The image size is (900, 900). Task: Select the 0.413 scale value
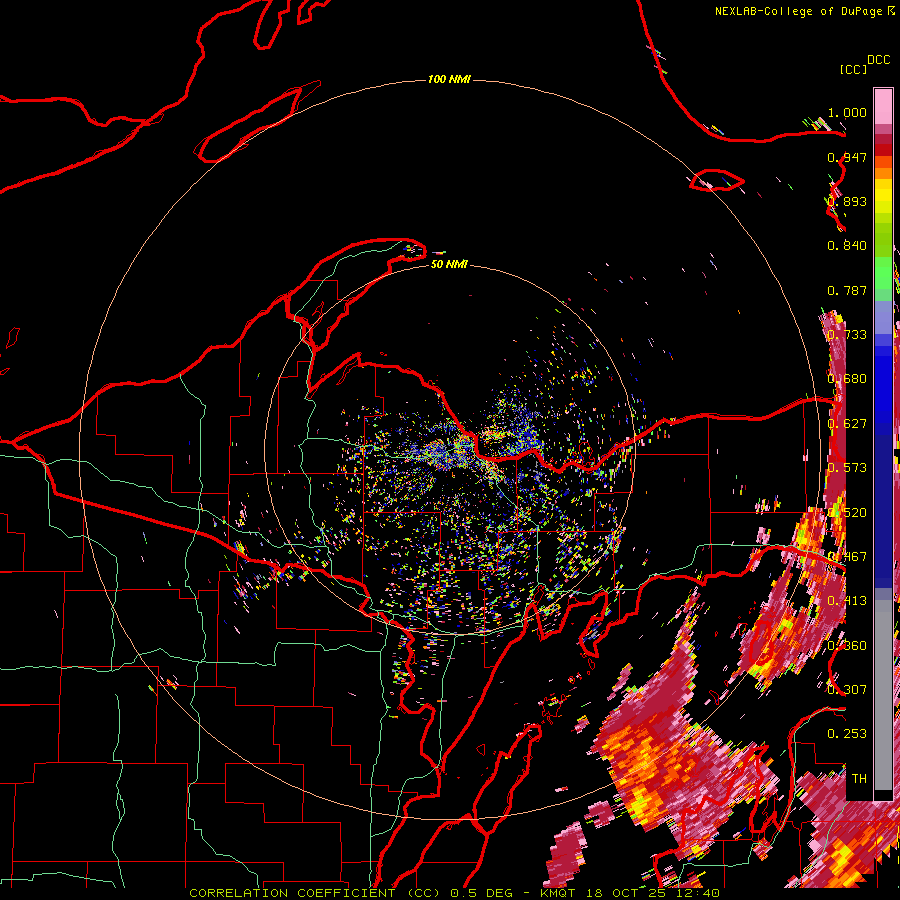[x=847, y=601]
